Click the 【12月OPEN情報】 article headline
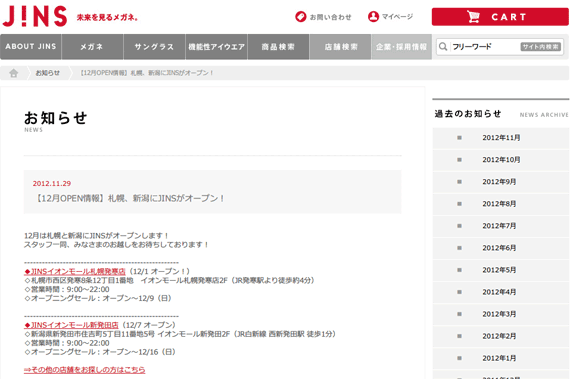This screenshot has width=570, height=379. pyautogui.click(x=129, y=198)
